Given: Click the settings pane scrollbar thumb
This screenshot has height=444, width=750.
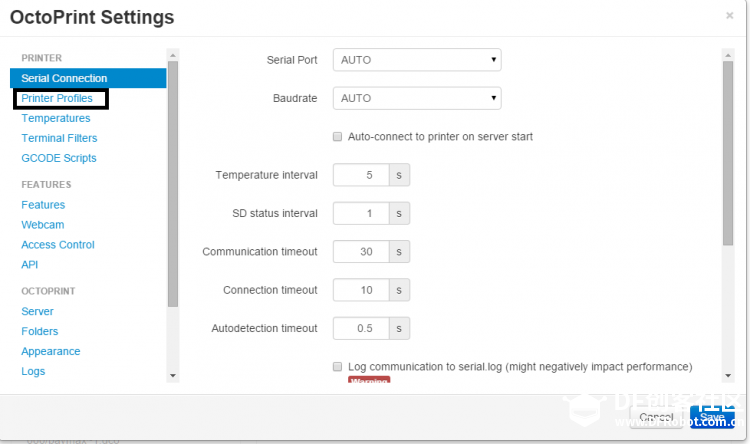Looking at the screenshot, I should point(728,153).
